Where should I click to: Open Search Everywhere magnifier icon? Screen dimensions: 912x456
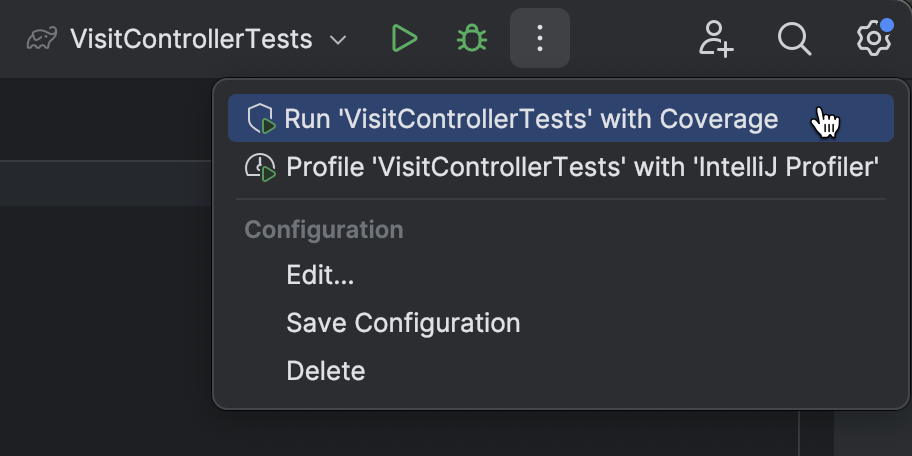click(794, 40)
